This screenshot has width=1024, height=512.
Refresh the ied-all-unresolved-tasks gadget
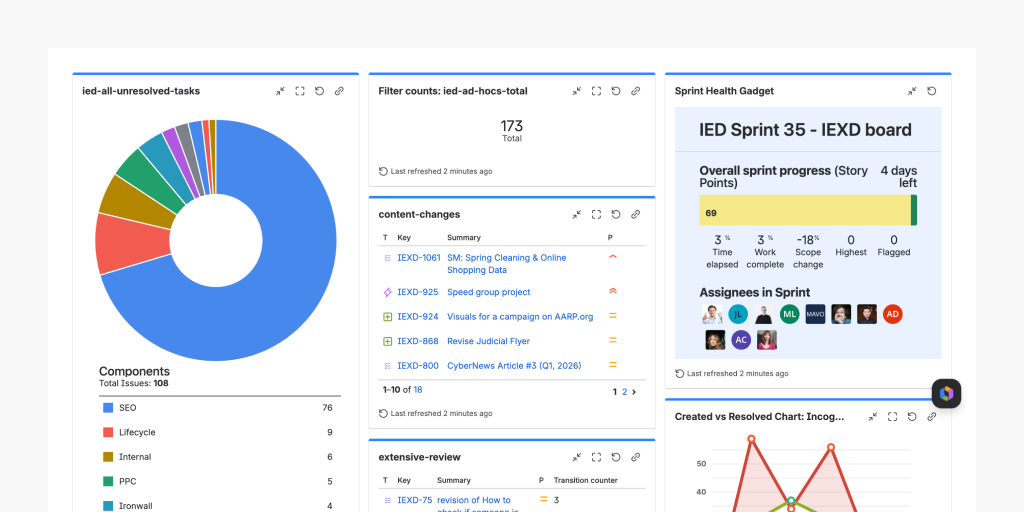tap(319, 91)
